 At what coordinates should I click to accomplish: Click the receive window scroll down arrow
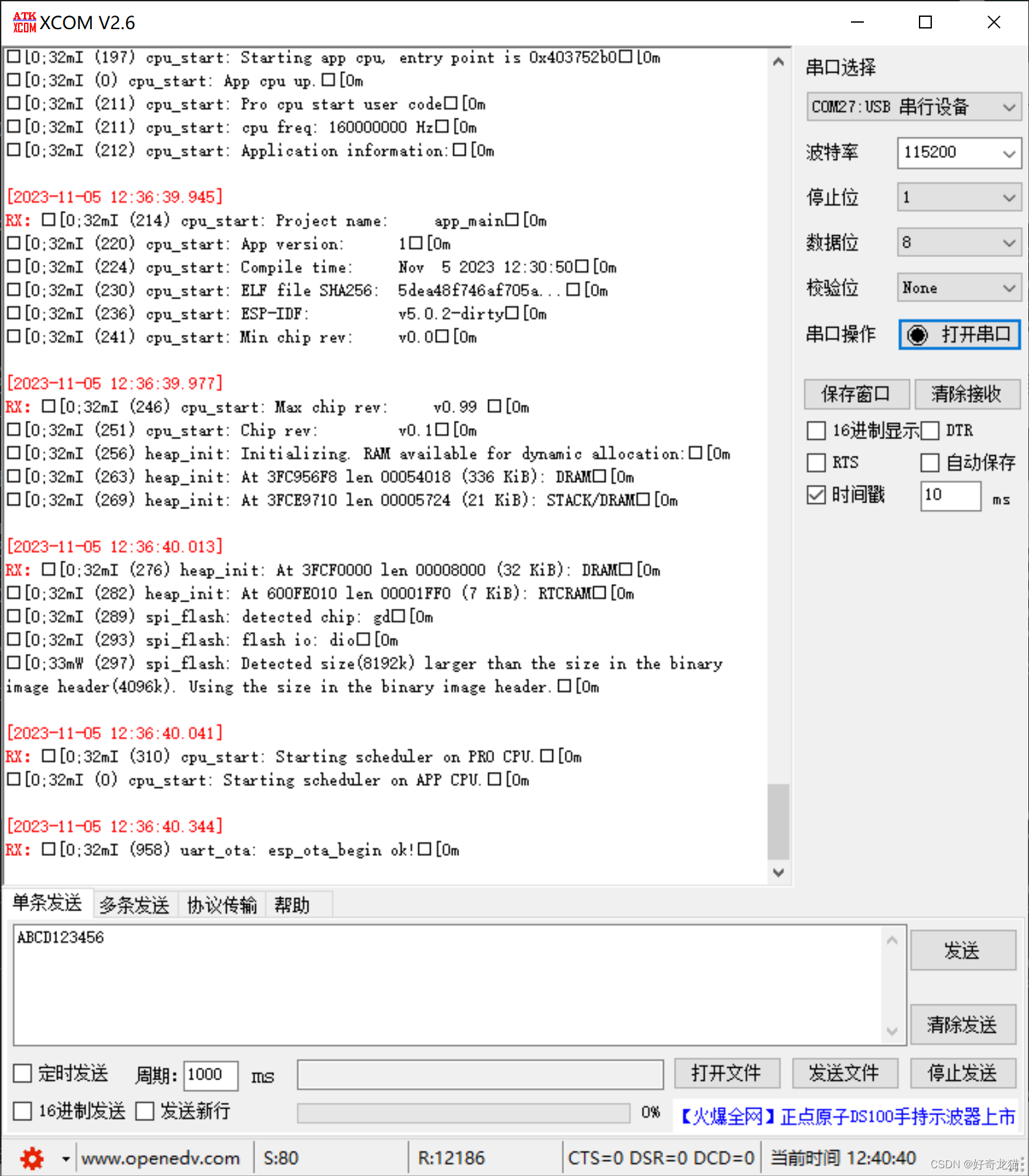coord(778,872)
